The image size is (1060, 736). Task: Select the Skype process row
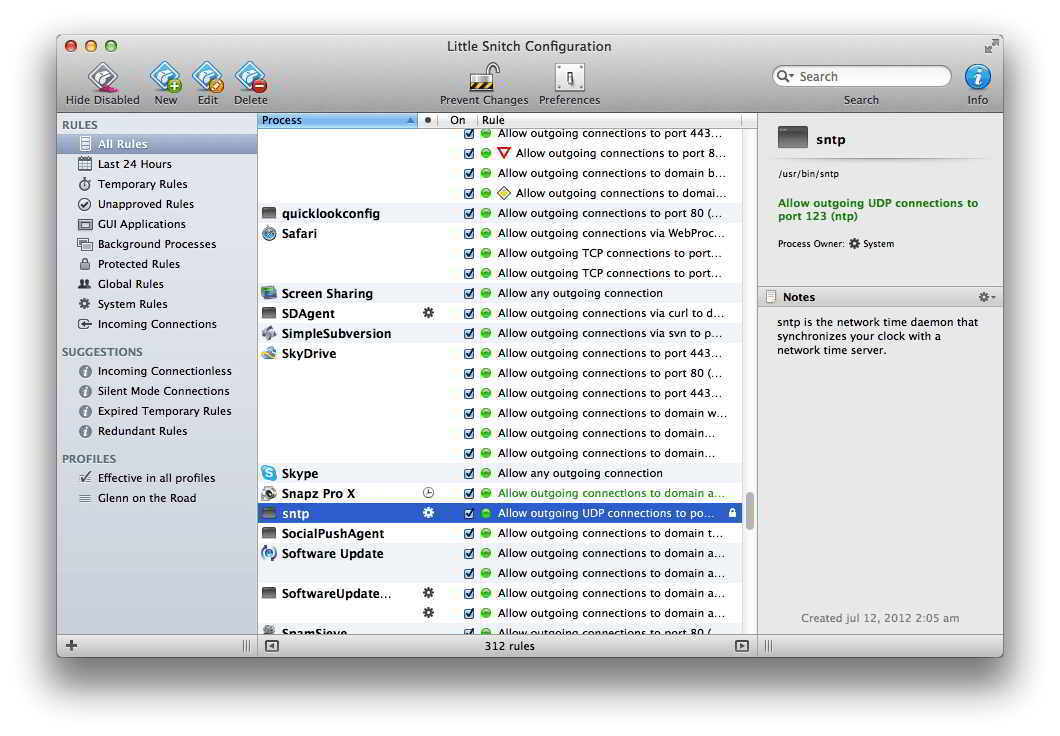click(x=300, y=473)
